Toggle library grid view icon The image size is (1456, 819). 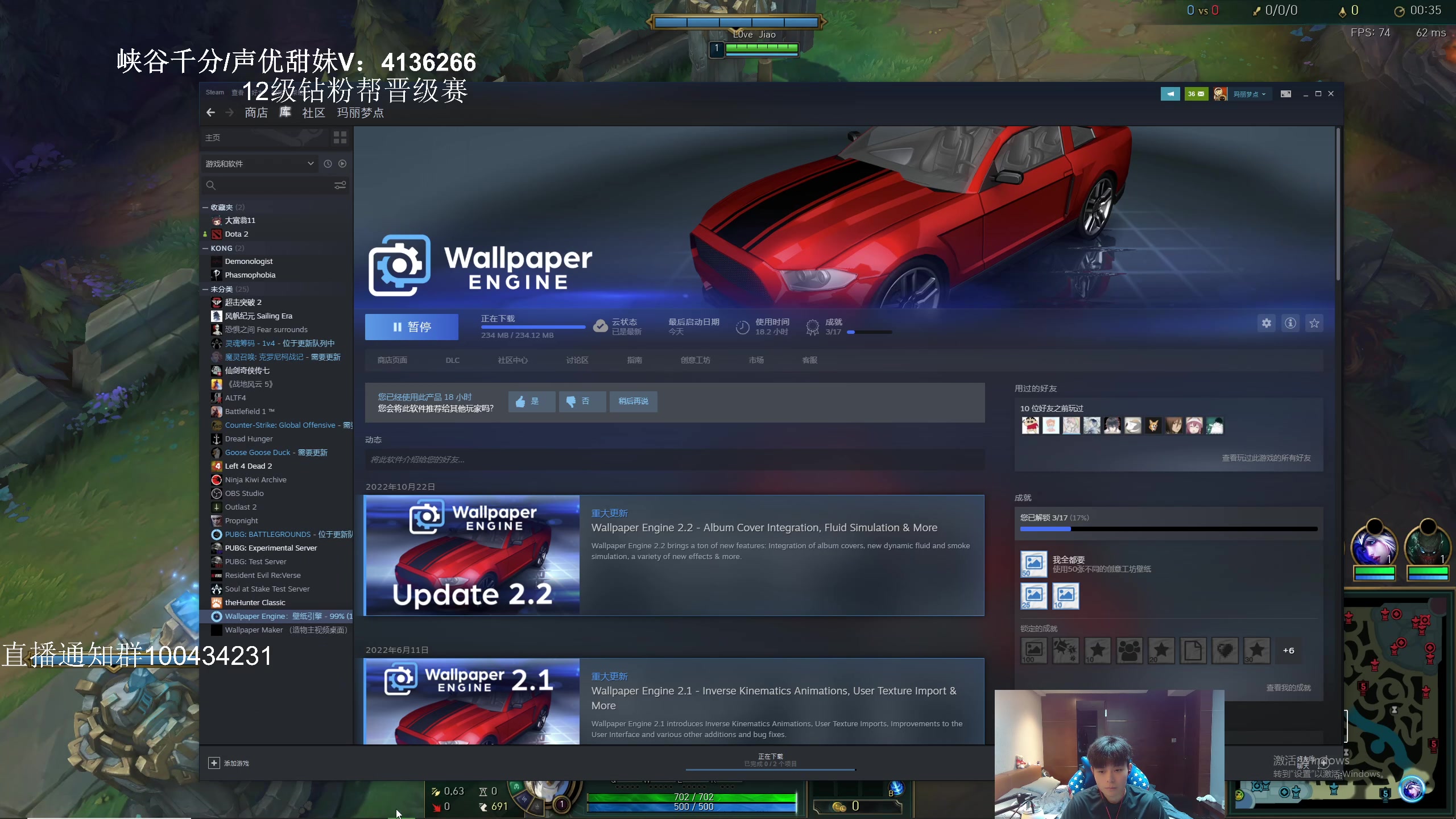(x=340, y=138)
